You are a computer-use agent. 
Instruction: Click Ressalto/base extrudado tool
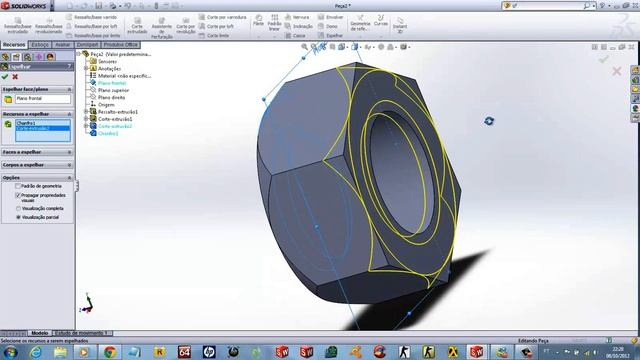point(18,25)
